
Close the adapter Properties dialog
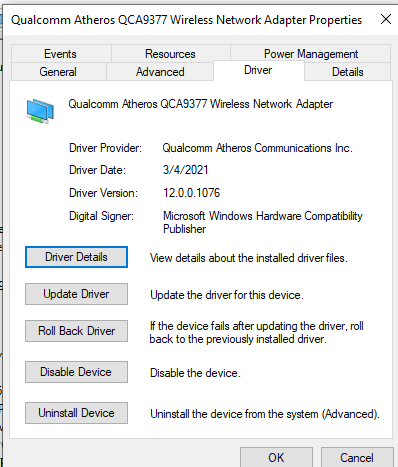point(386,19)
